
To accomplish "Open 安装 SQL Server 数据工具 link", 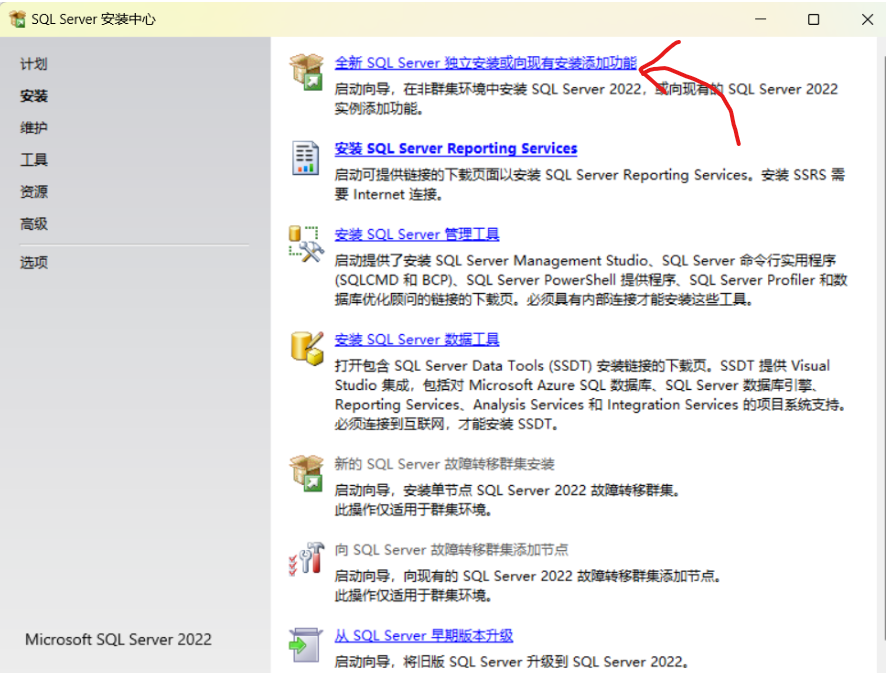I will pyautogui.click(x=417, y=339).
